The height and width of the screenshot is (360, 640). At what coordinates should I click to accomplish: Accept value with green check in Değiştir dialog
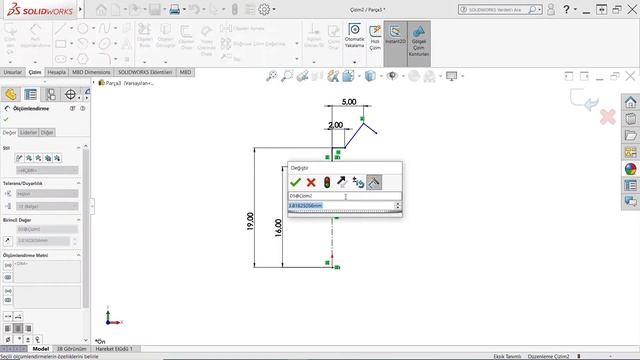pos(296,182)
